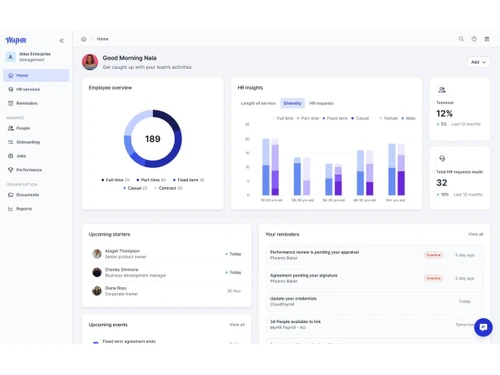Open Reports in the sidebar
This screenshot has width=500, height=375.
[36, 209]
